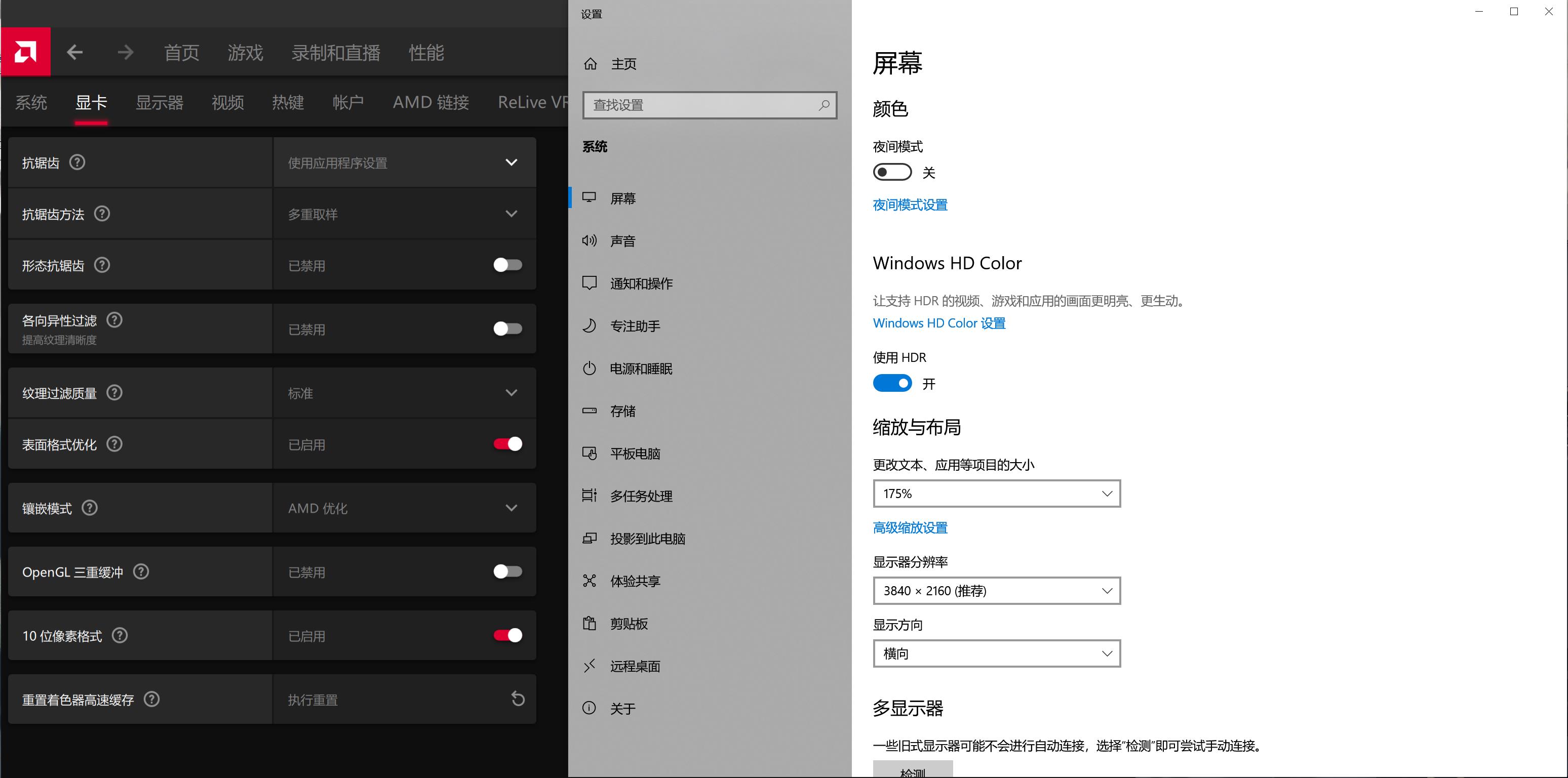Switch to the 游戏 tab in AMD
1568x778 pixels.
coord(245,53)
